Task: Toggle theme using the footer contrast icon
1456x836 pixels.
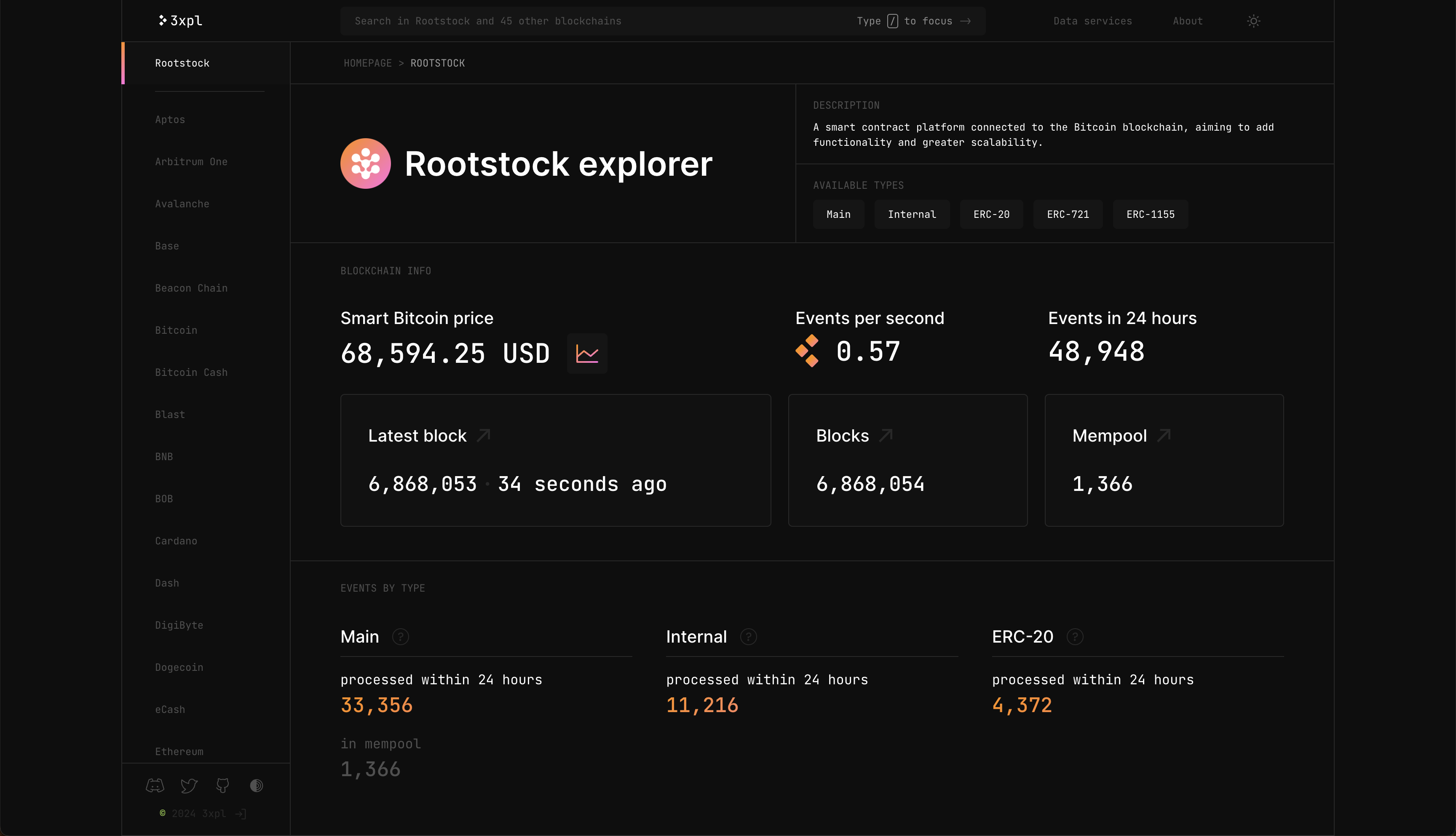Action: point(256,785)
